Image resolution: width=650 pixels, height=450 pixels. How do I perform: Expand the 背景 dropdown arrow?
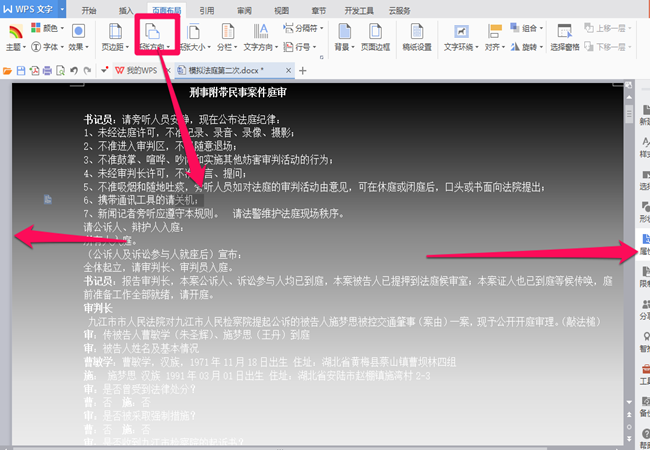[x=353, y=47]
